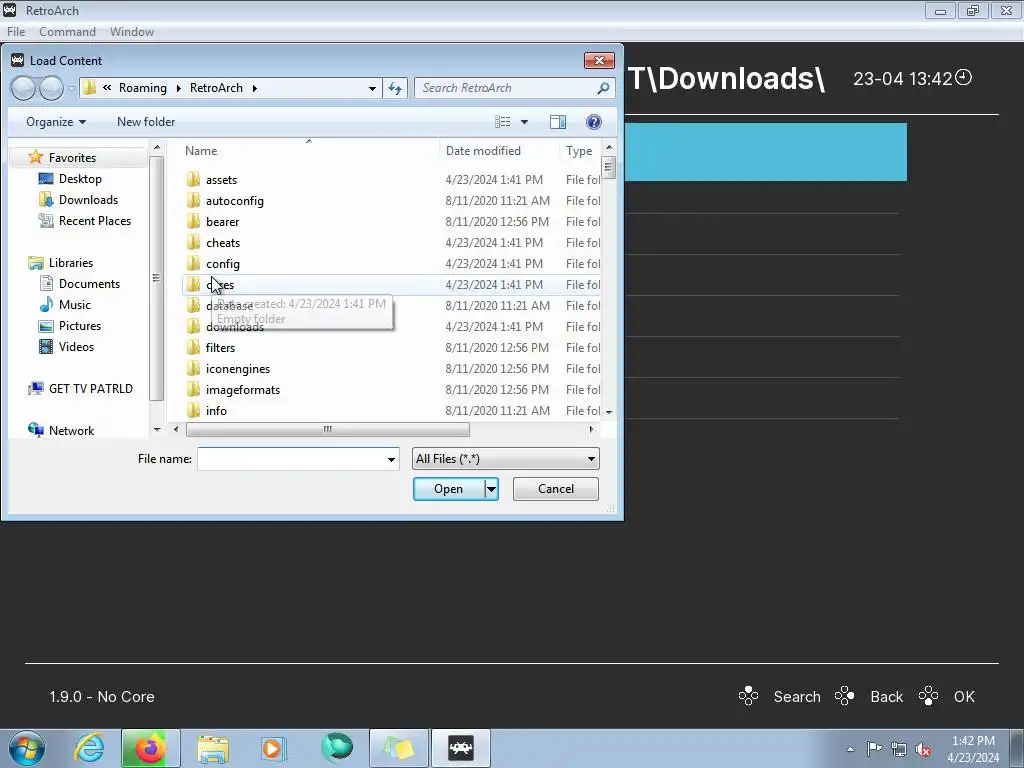Select the bearer folder icon

click(x=193, y=221)
